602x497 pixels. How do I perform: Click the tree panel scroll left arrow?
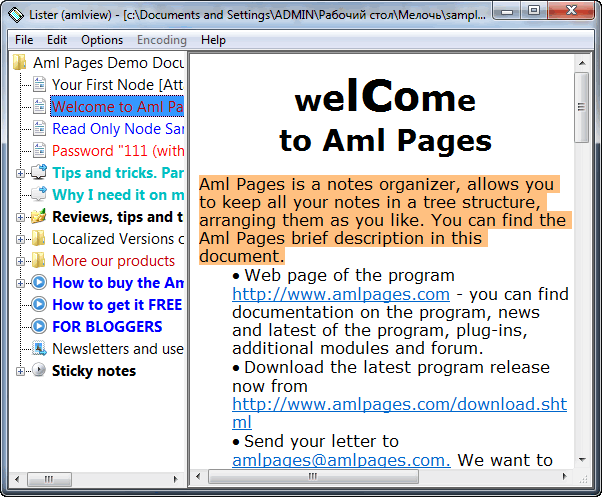tap(17, 479)
